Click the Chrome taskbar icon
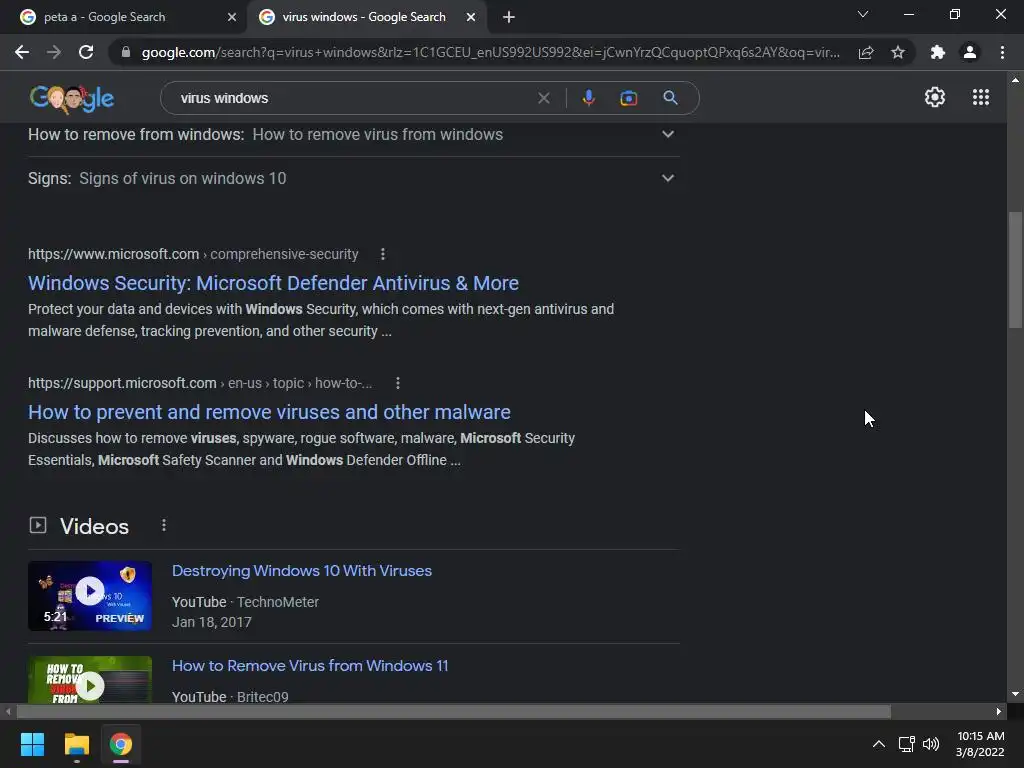 [121, 744]
